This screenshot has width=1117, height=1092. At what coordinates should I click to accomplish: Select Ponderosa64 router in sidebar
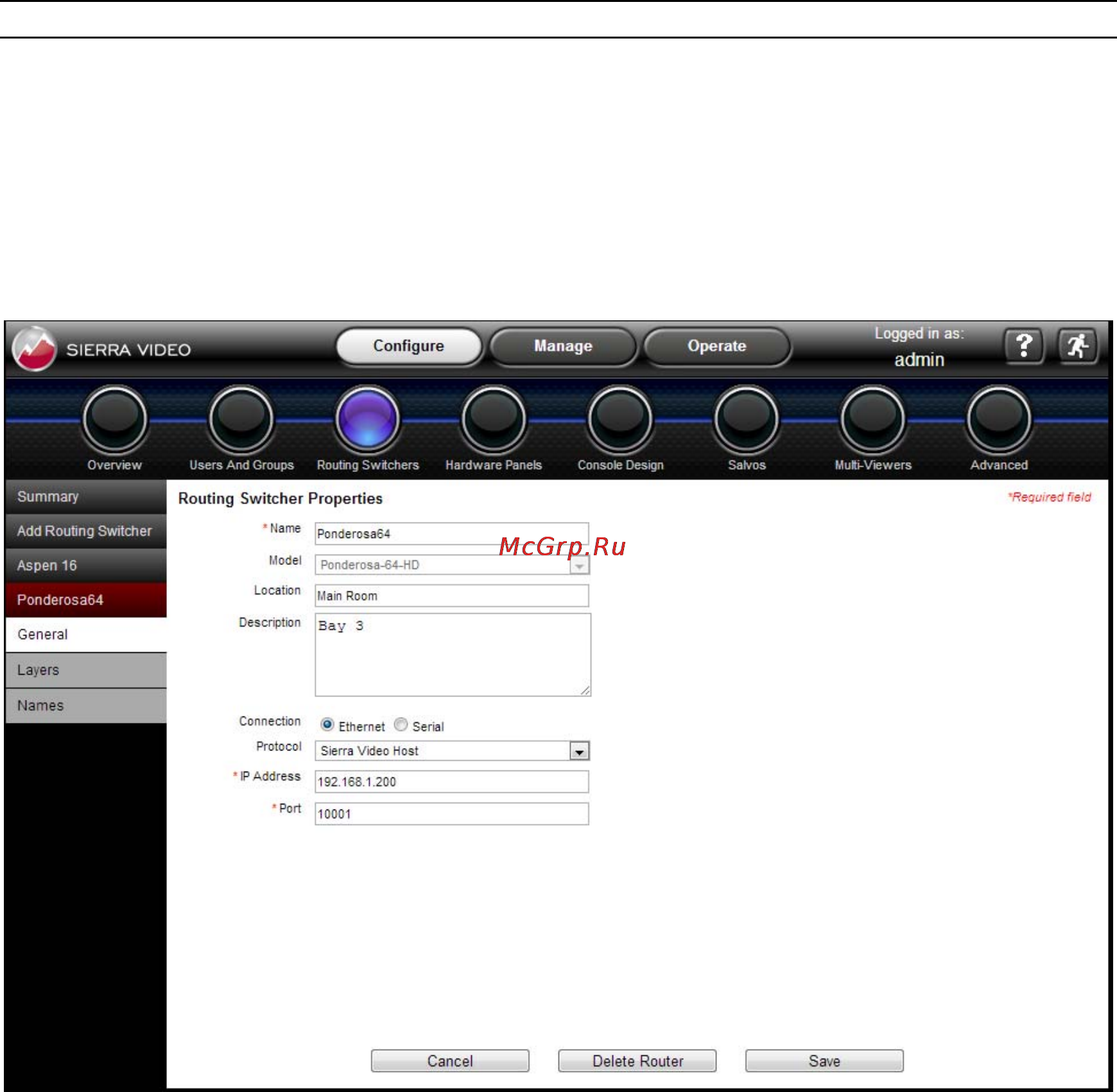(x=86, y=600)
